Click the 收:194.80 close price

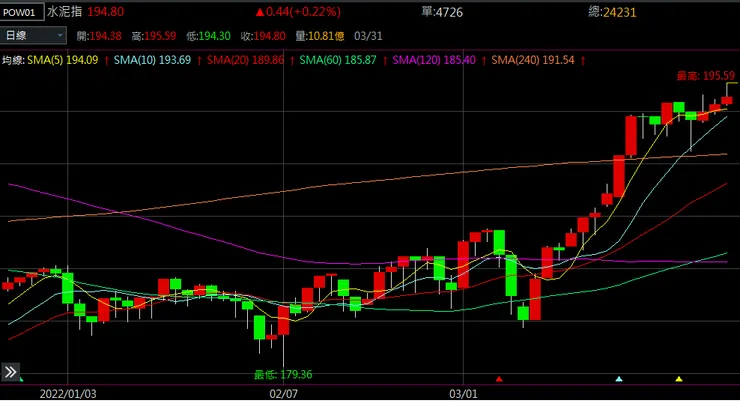click(263, 36)
